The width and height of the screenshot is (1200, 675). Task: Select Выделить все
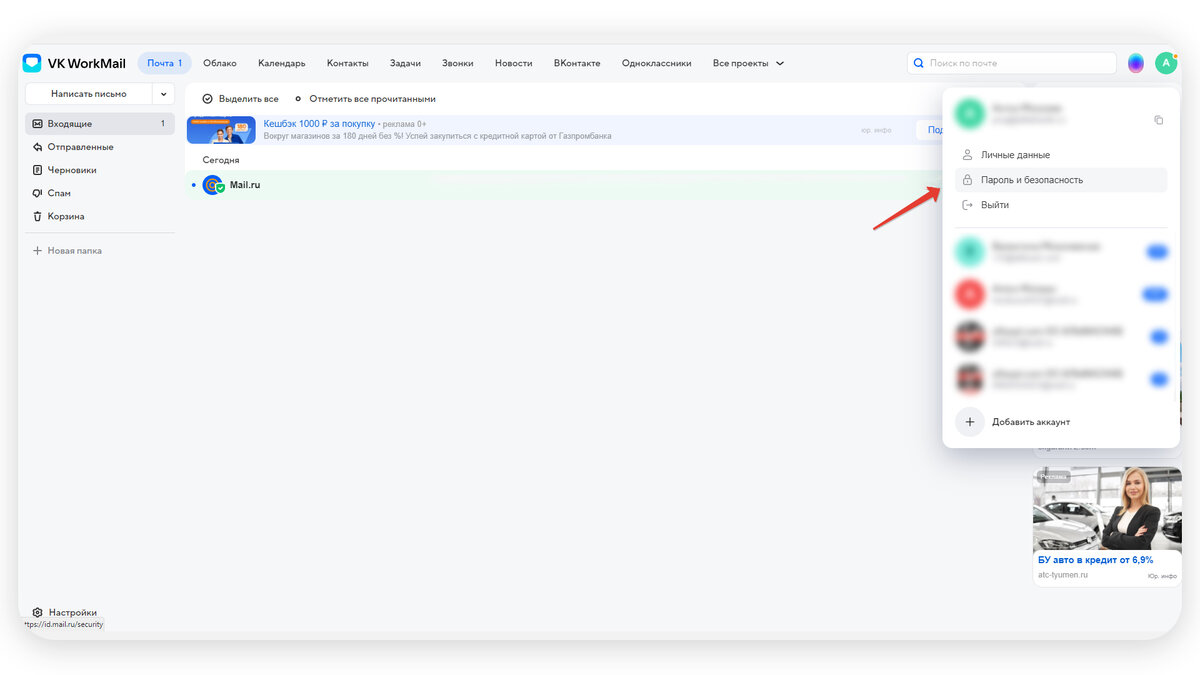coord(240,99)
